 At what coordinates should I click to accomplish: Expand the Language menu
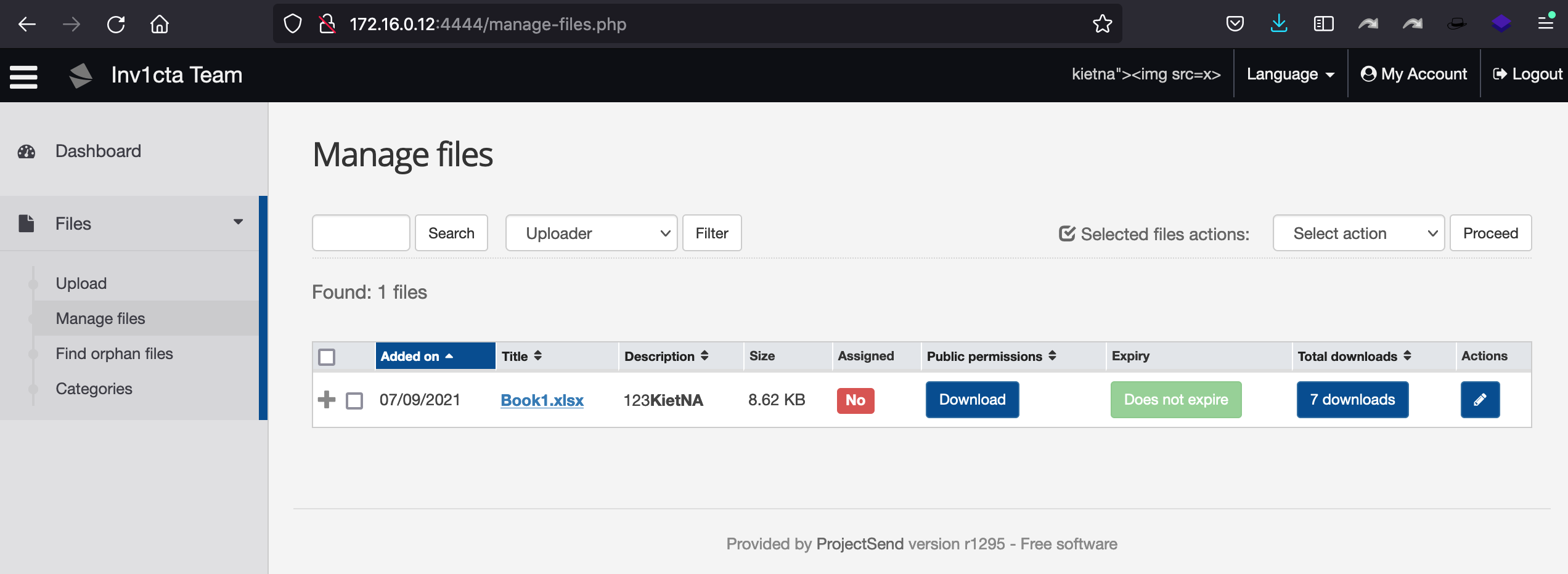point(1289,73)
